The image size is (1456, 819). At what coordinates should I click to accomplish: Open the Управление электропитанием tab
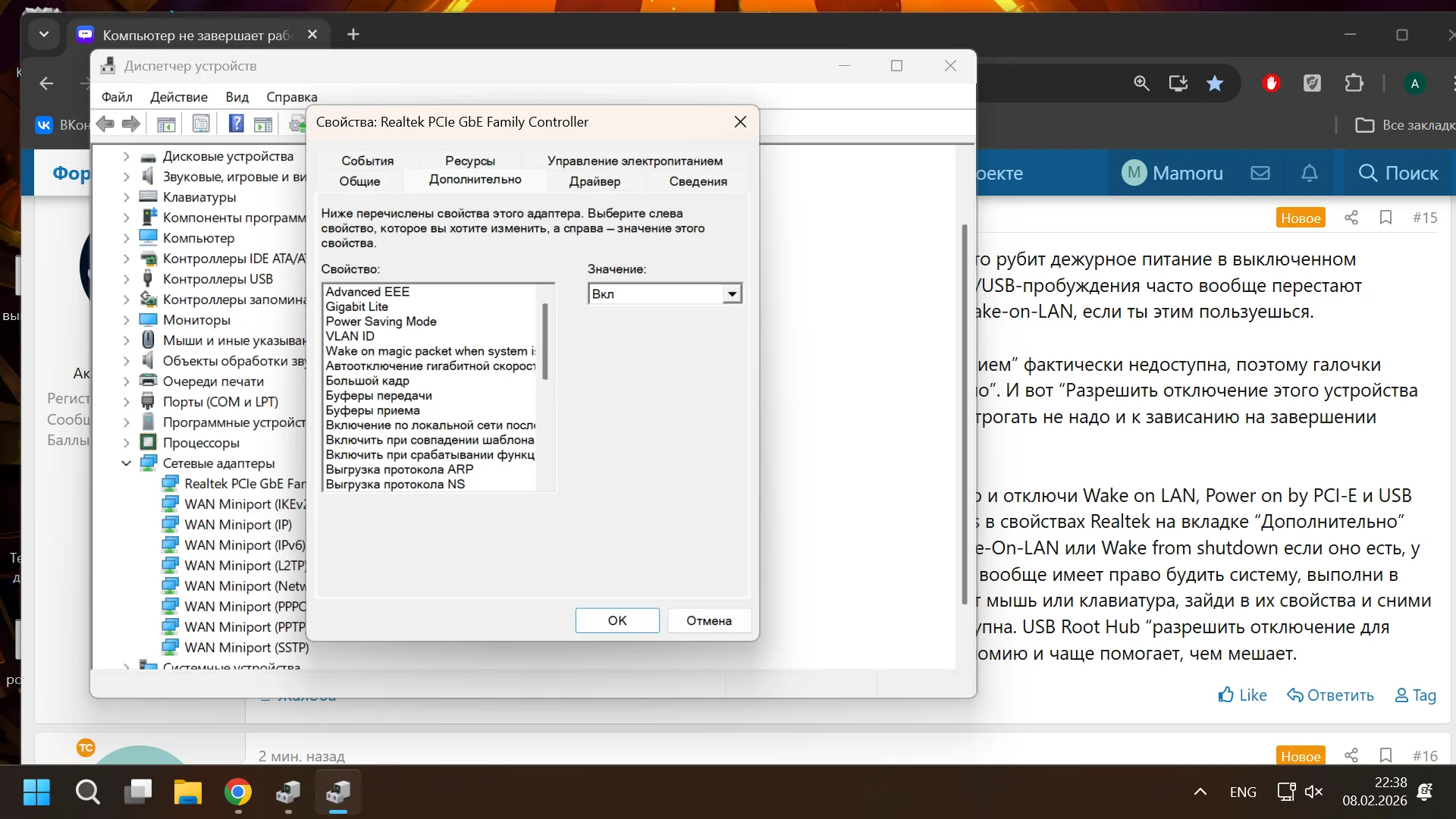coord(635,161)
